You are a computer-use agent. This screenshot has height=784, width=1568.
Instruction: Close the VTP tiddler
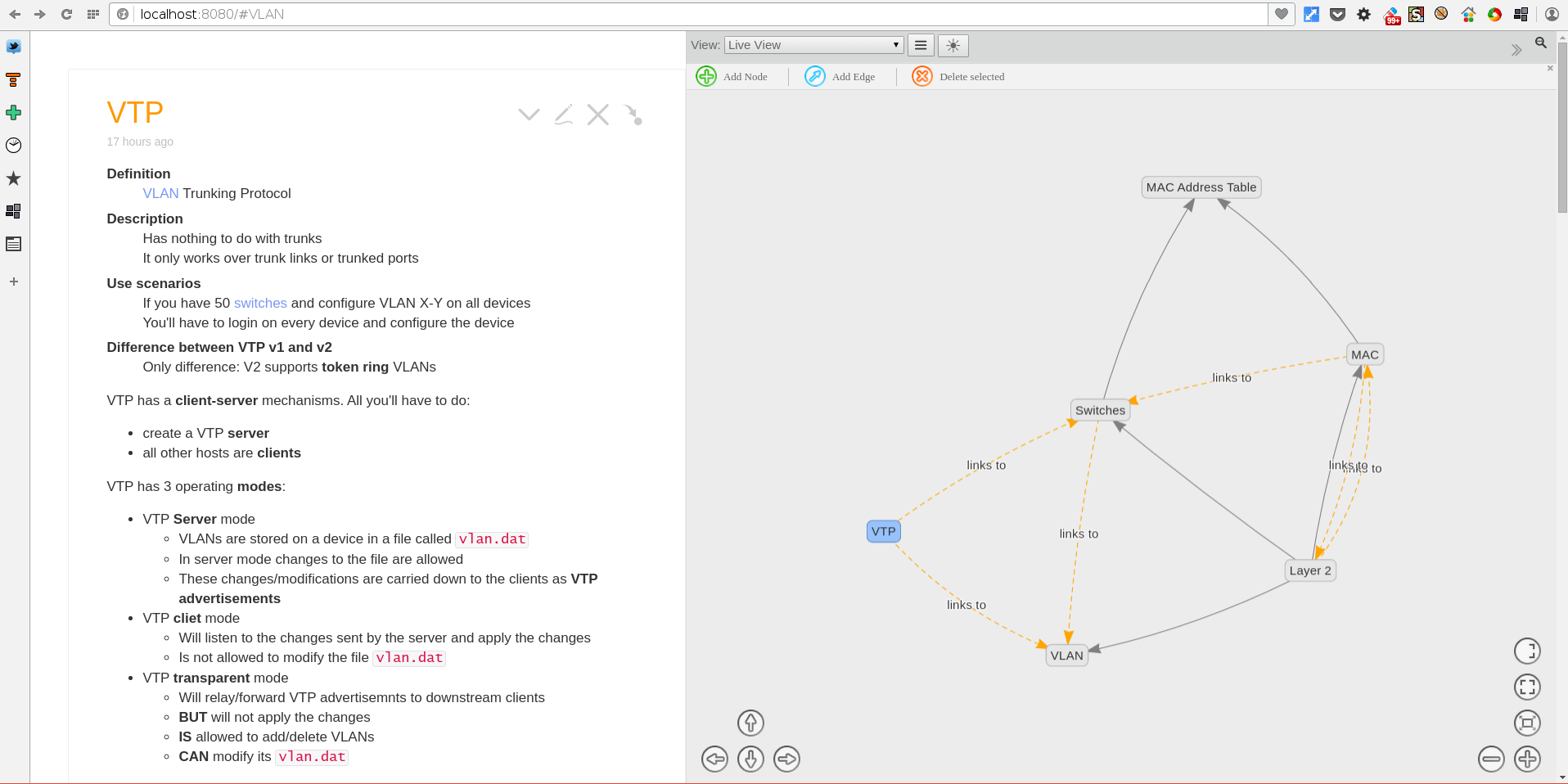coord(598,115)
